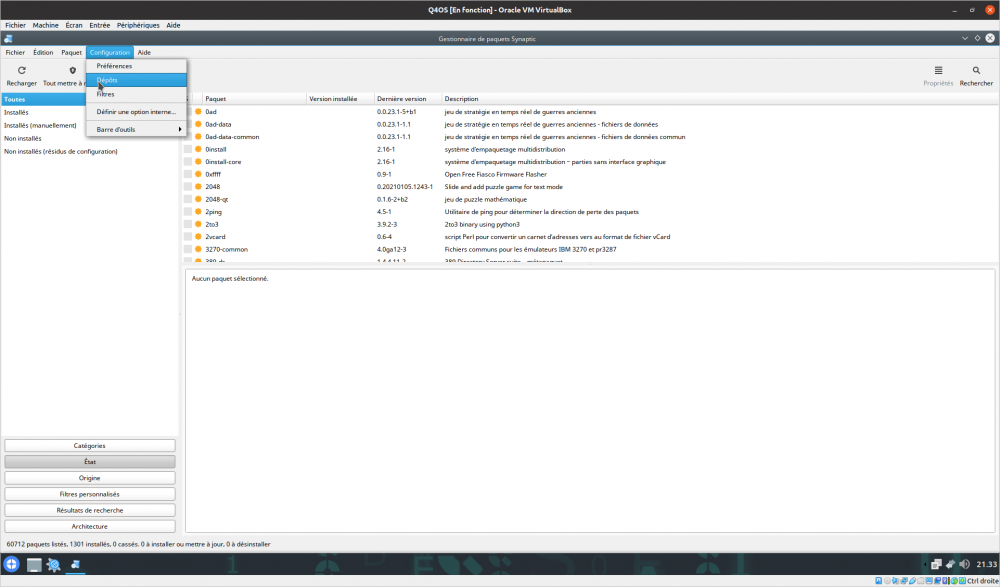Sort by the Dernière version column header
1000x587 pixels.
[402, 99]
